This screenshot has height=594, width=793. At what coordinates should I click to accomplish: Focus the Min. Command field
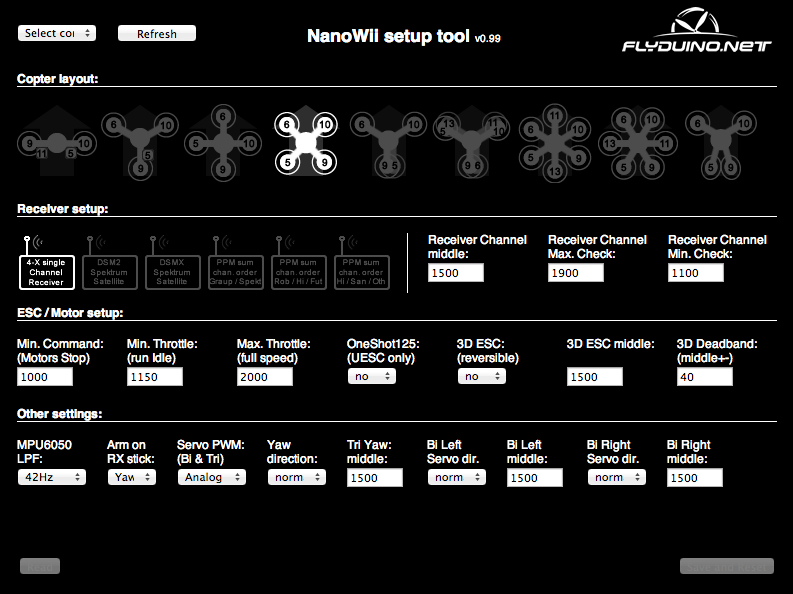[x=45, y=377]
